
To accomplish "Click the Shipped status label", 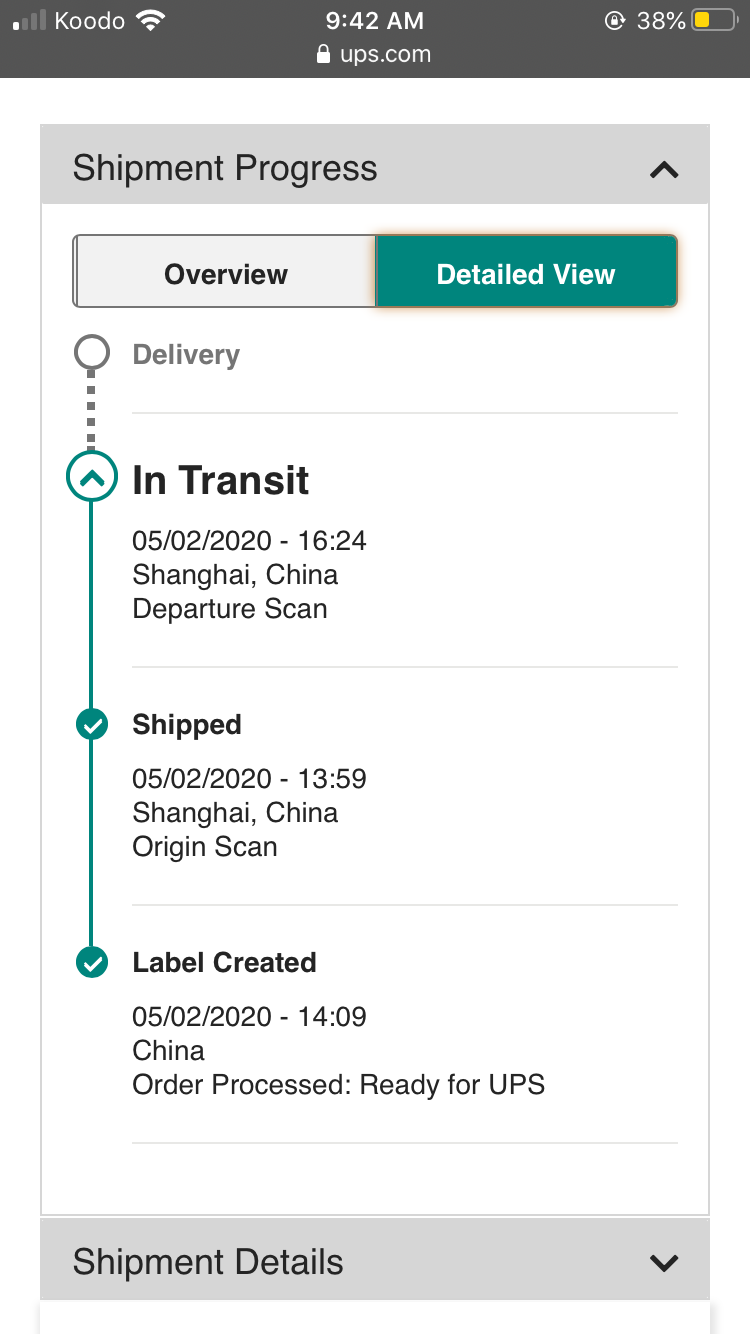I will pos(187,725).
